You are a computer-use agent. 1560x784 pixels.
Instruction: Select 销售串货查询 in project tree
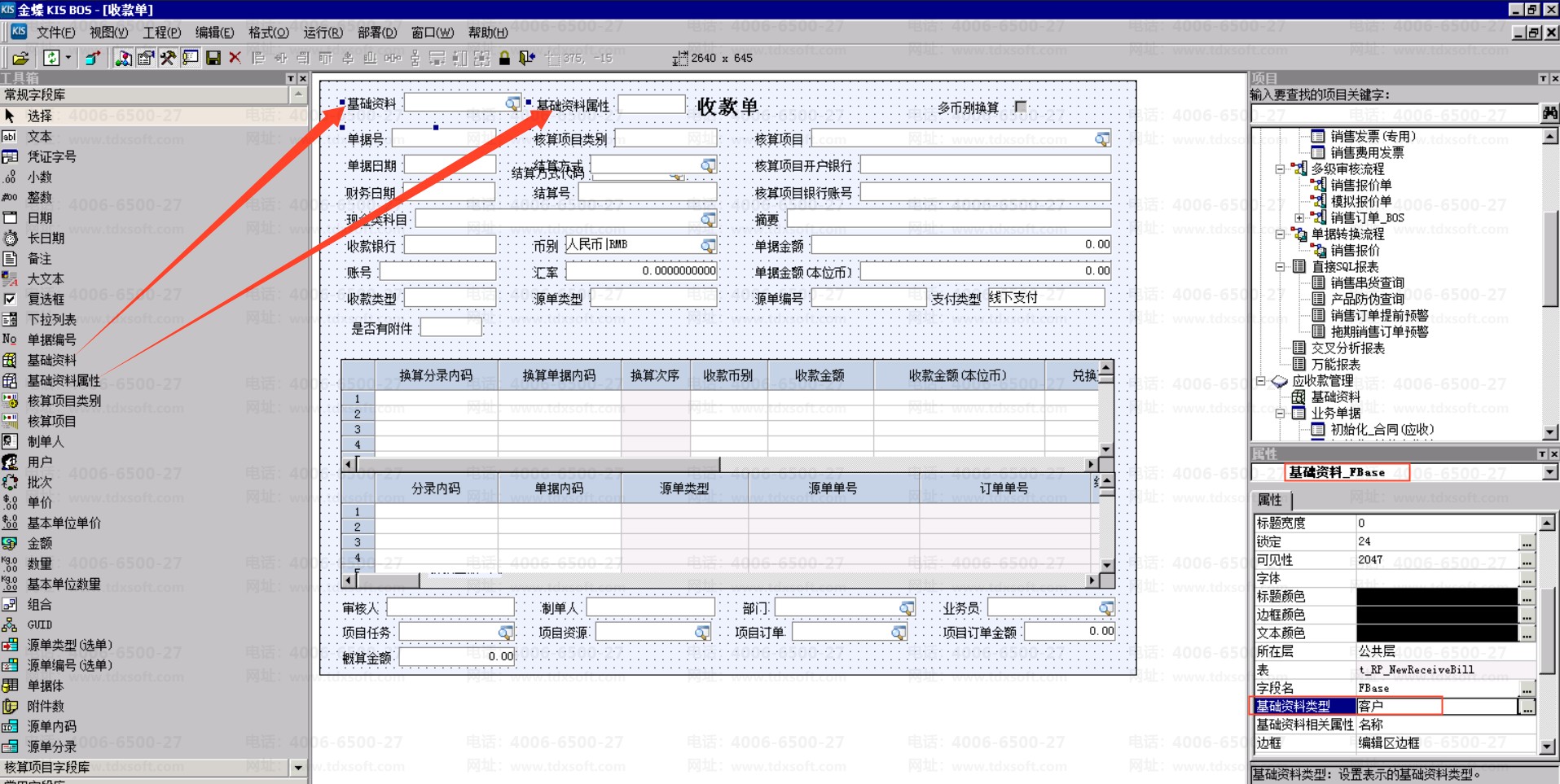[1367, 283]
